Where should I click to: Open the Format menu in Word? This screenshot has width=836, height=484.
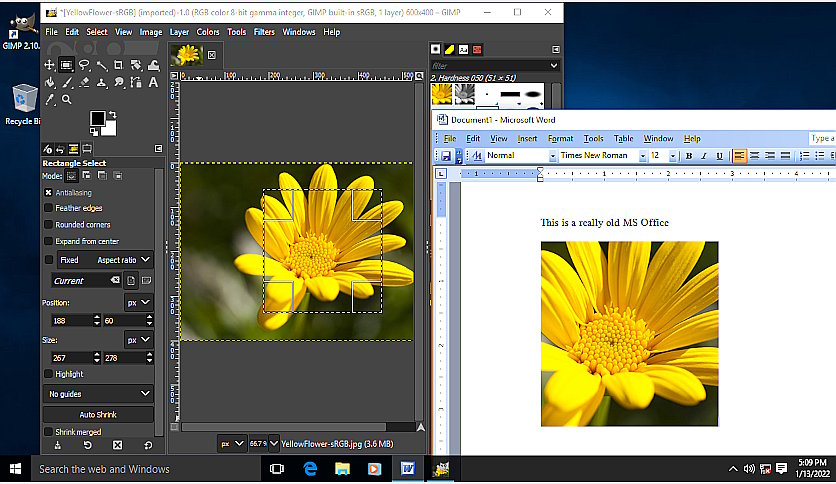click(560, 138)
